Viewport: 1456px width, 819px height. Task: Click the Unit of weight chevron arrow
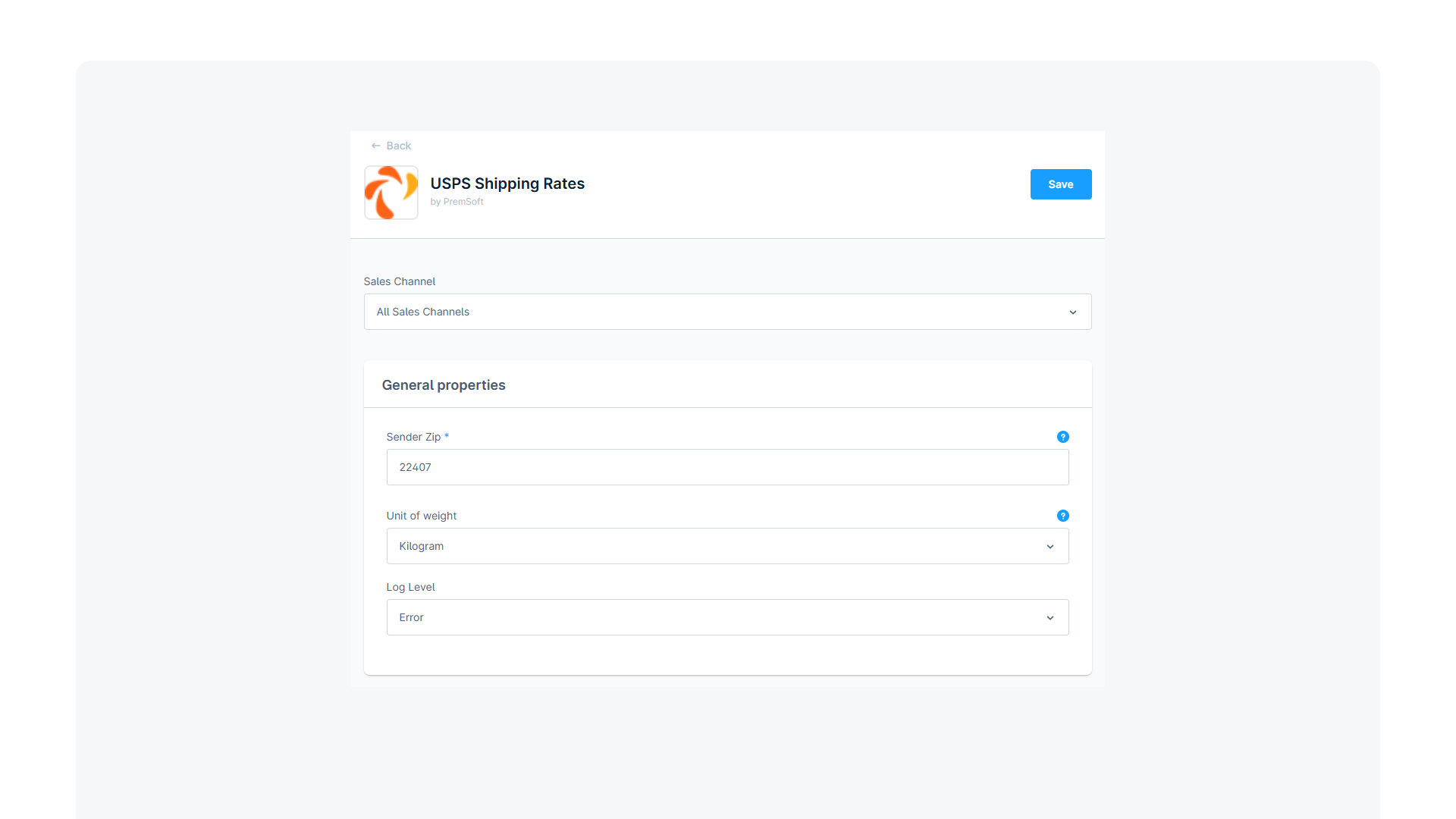(1050, 547)
